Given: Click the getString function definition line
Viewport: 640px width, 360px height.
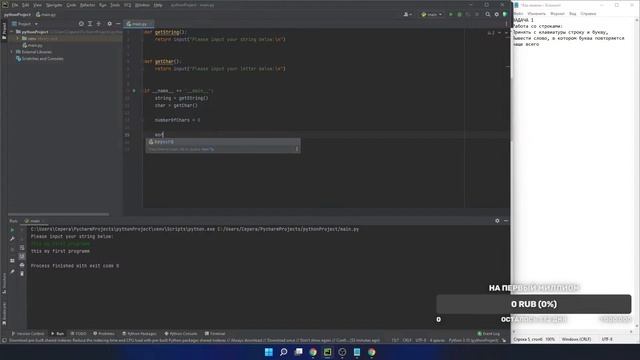Looking at the screenshot, I should point(164,32).
